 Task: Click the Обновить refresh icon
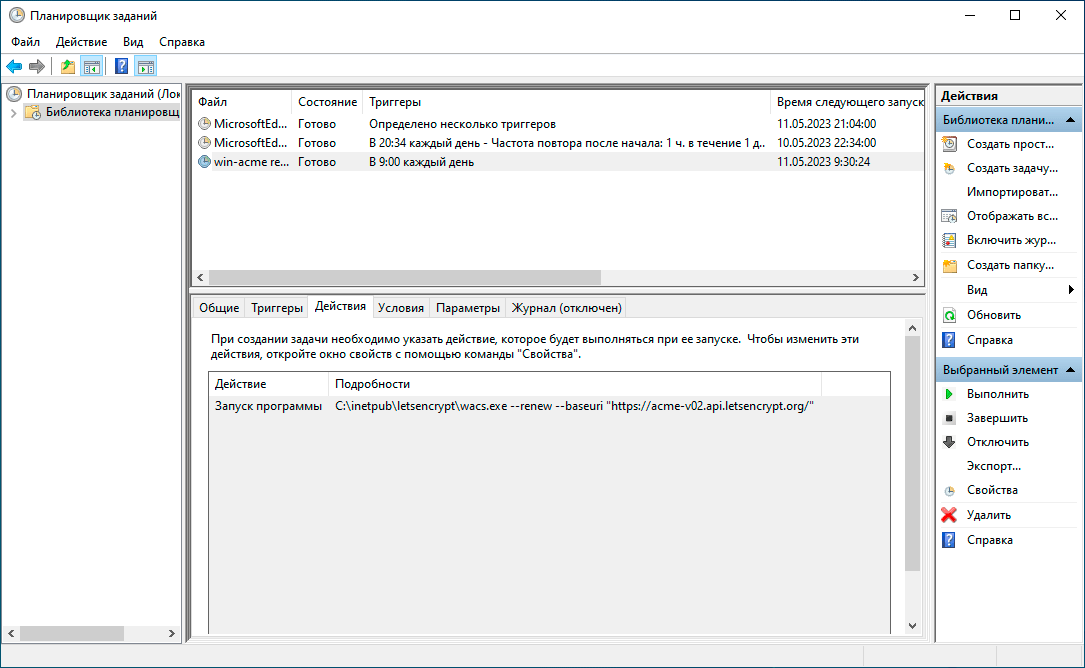point(949,315)
